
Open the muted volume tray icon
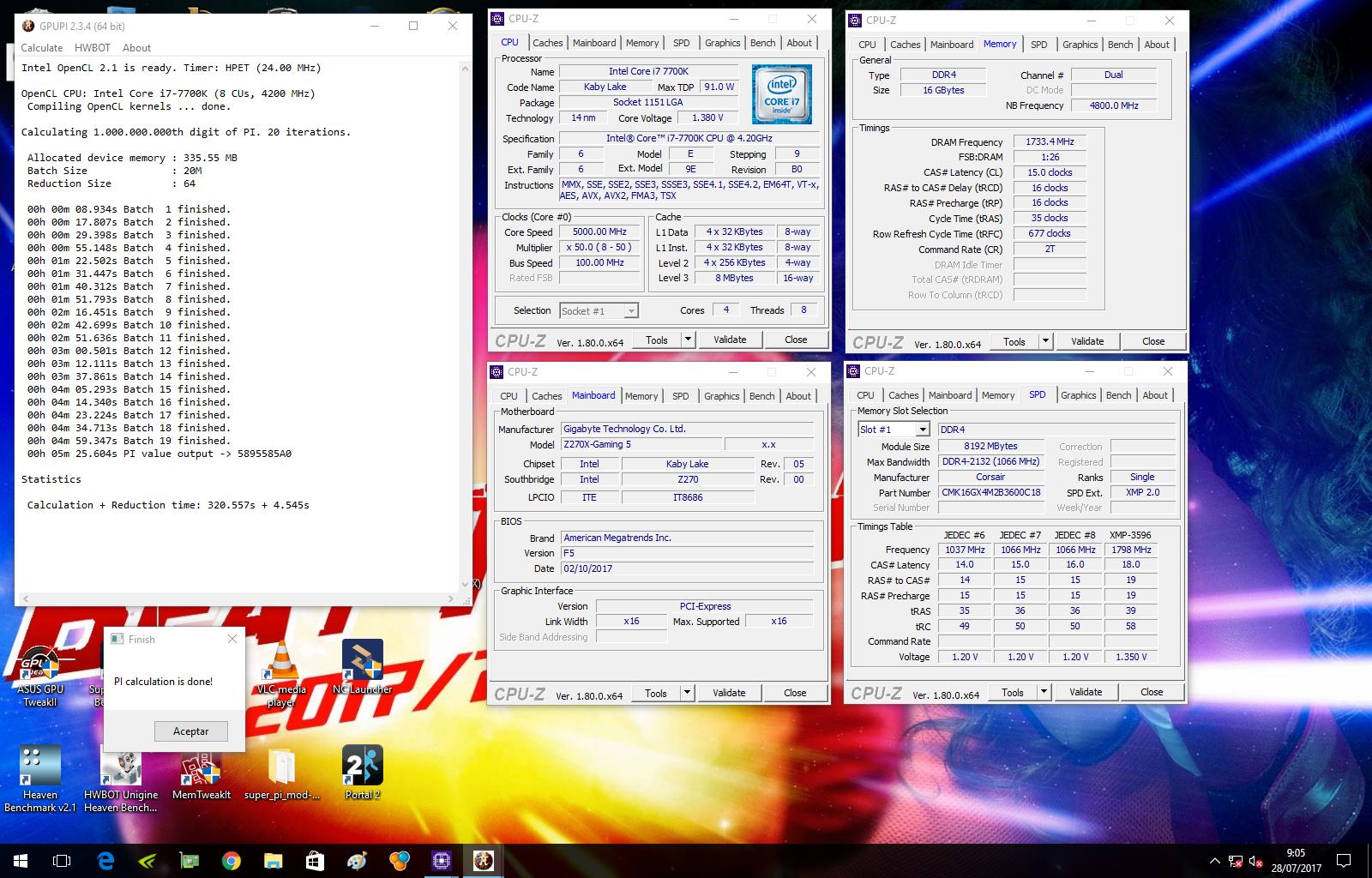(x=1256, y=861)
